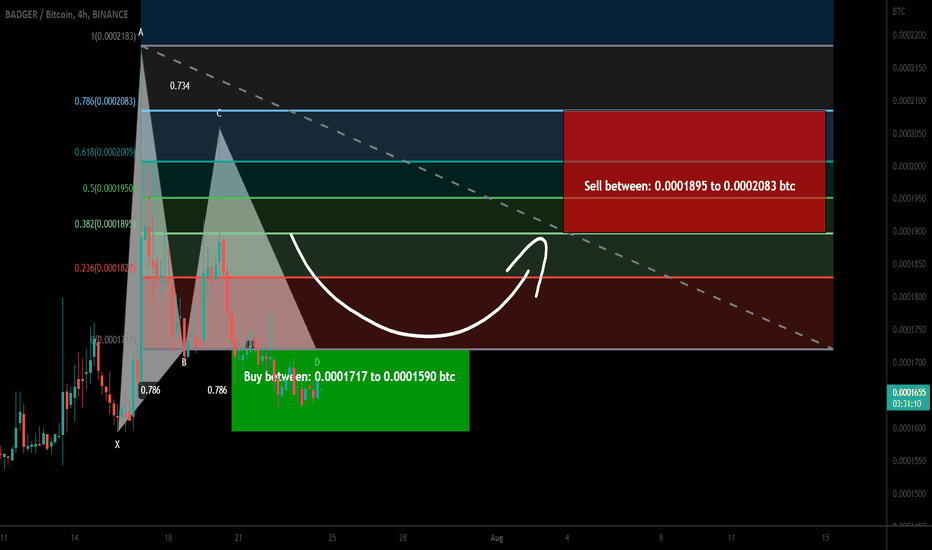Click date 8 on the time axis
The width and height of the screenshot is (932, 550).
point(661,538)
